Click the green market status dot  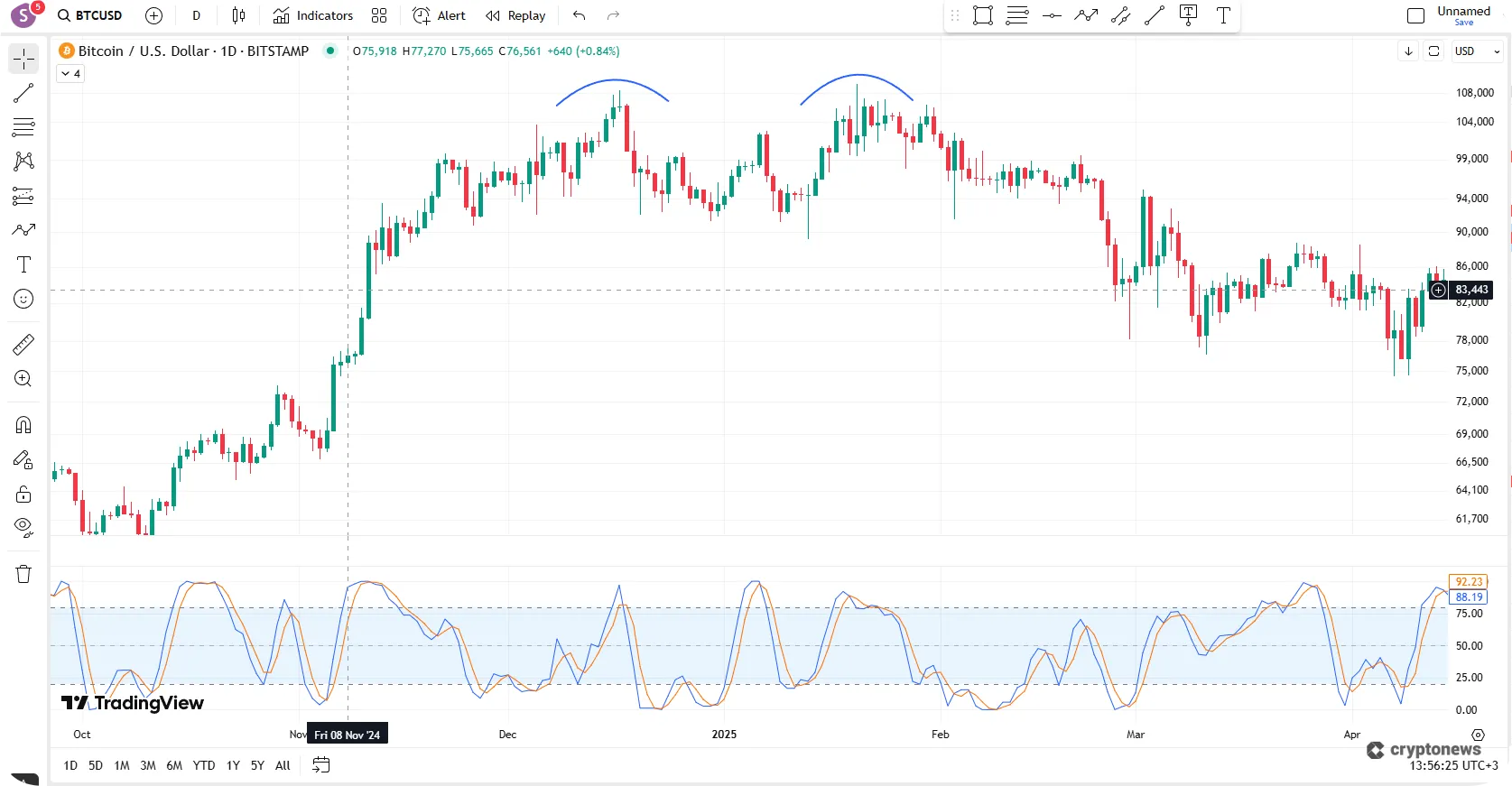[330, 51]
